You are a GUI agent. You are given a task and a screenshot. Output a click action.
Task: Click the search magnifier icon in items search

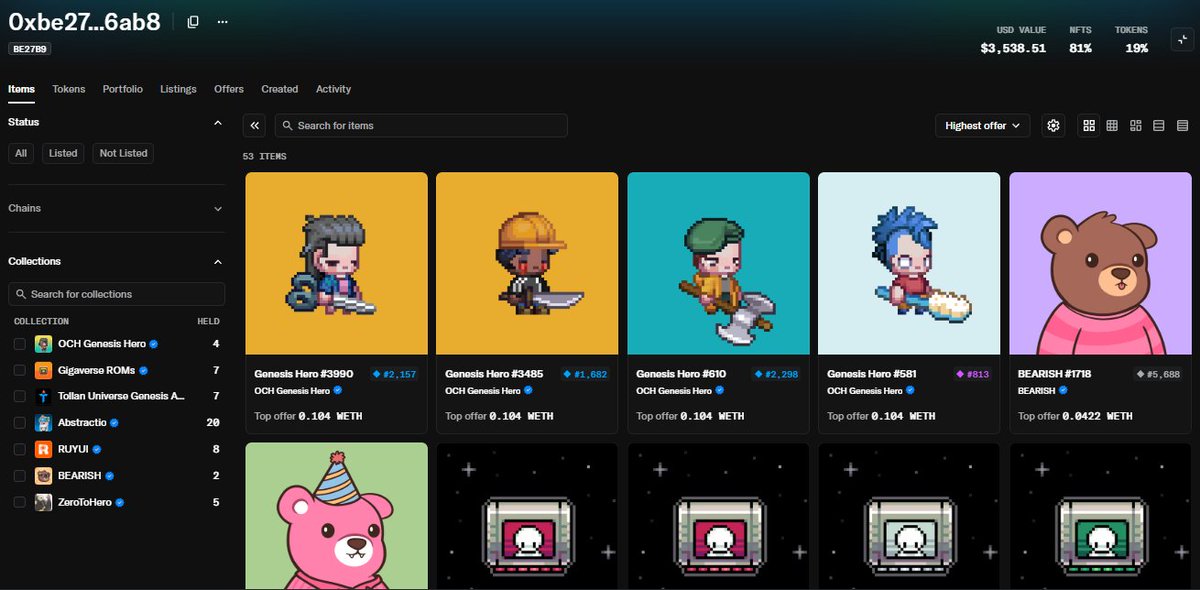click(287, 125)
